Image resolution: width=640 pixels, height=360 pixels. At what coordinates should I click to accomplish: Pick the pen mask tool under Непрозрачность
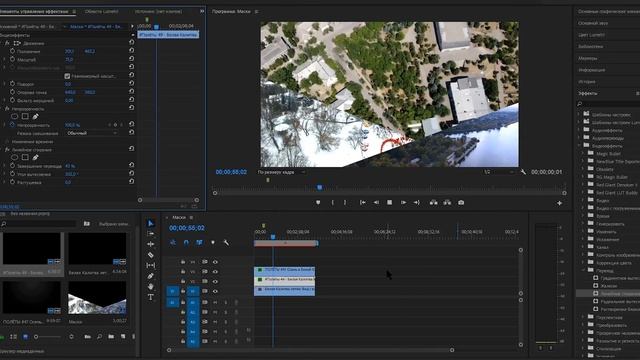(36, 117)
